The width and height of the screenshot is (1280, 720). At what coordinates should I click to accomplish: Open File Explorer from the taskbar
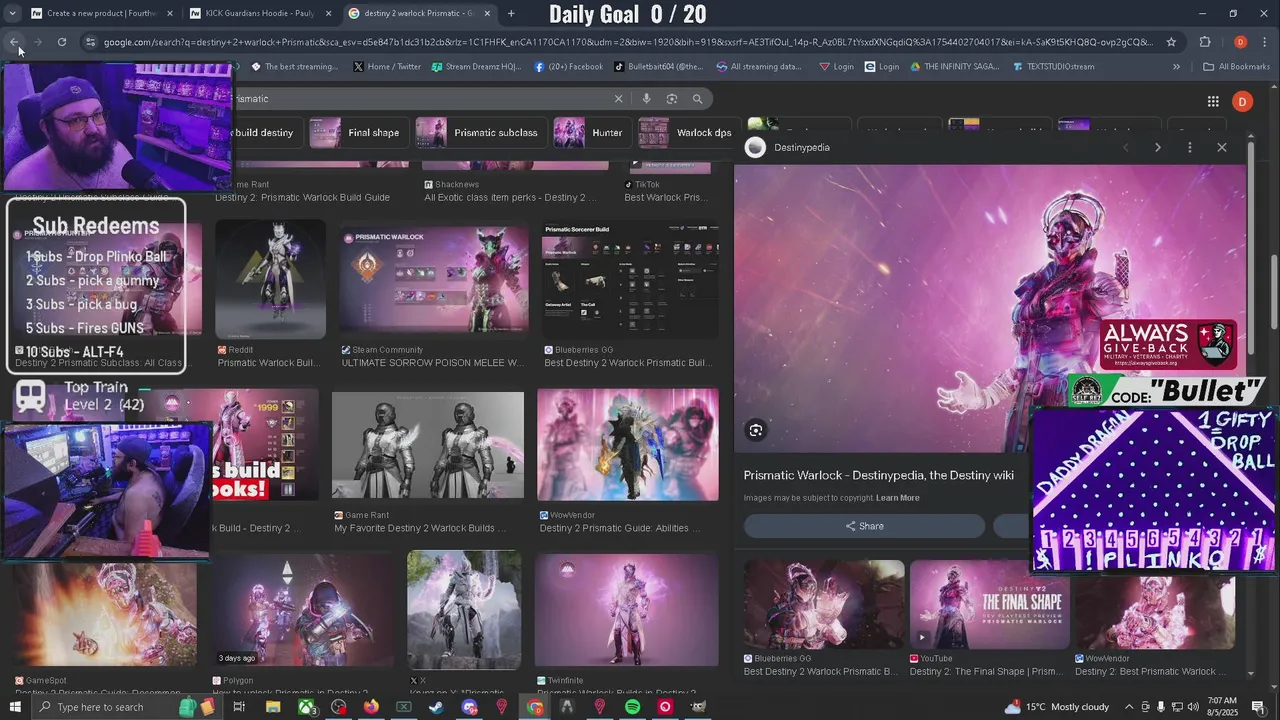[x=272, y=707]
